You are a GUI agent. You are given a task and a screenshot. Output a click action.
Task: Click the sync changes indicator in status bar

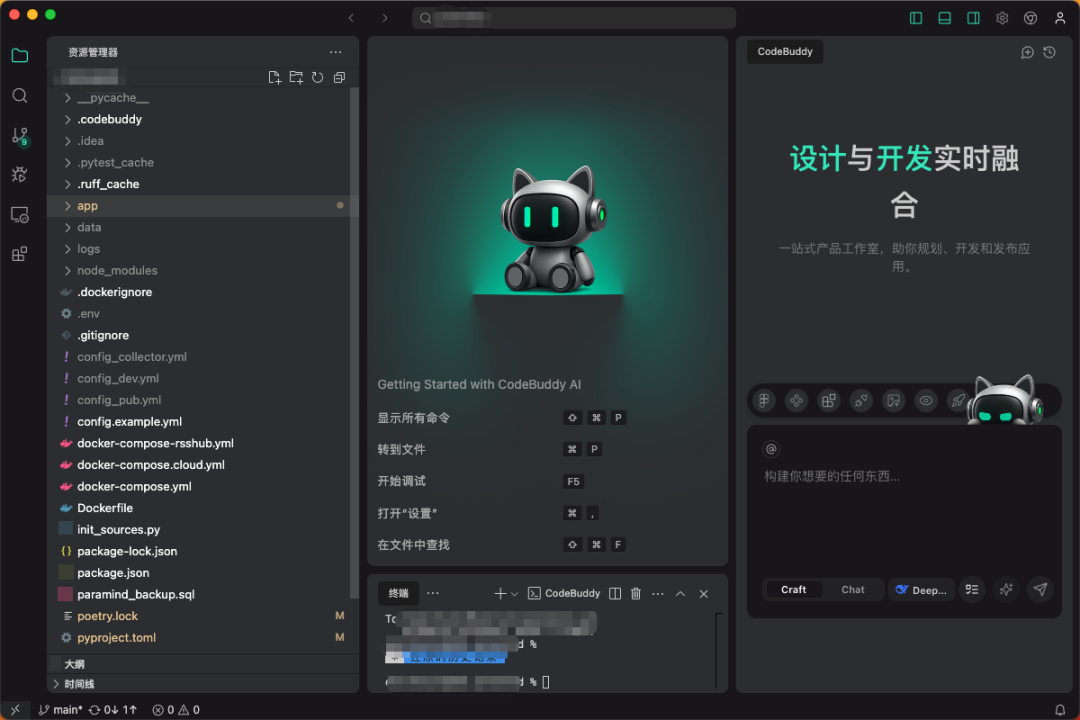pyautogui.click(x=113, y=710)
